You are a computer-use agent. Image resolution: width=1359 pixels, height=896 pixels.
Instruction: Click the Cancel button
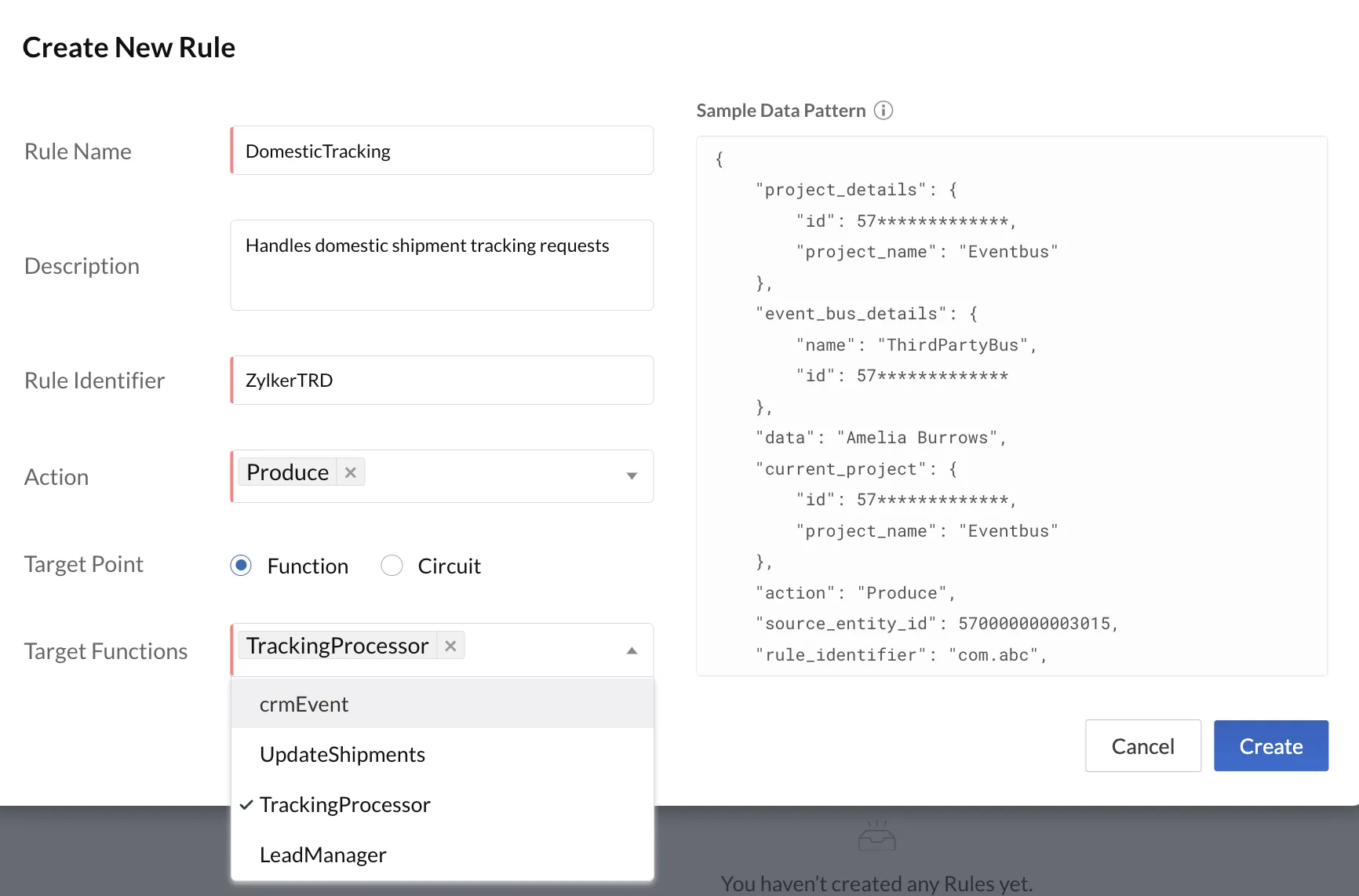pyautogui.click(x=1143, y=745)
